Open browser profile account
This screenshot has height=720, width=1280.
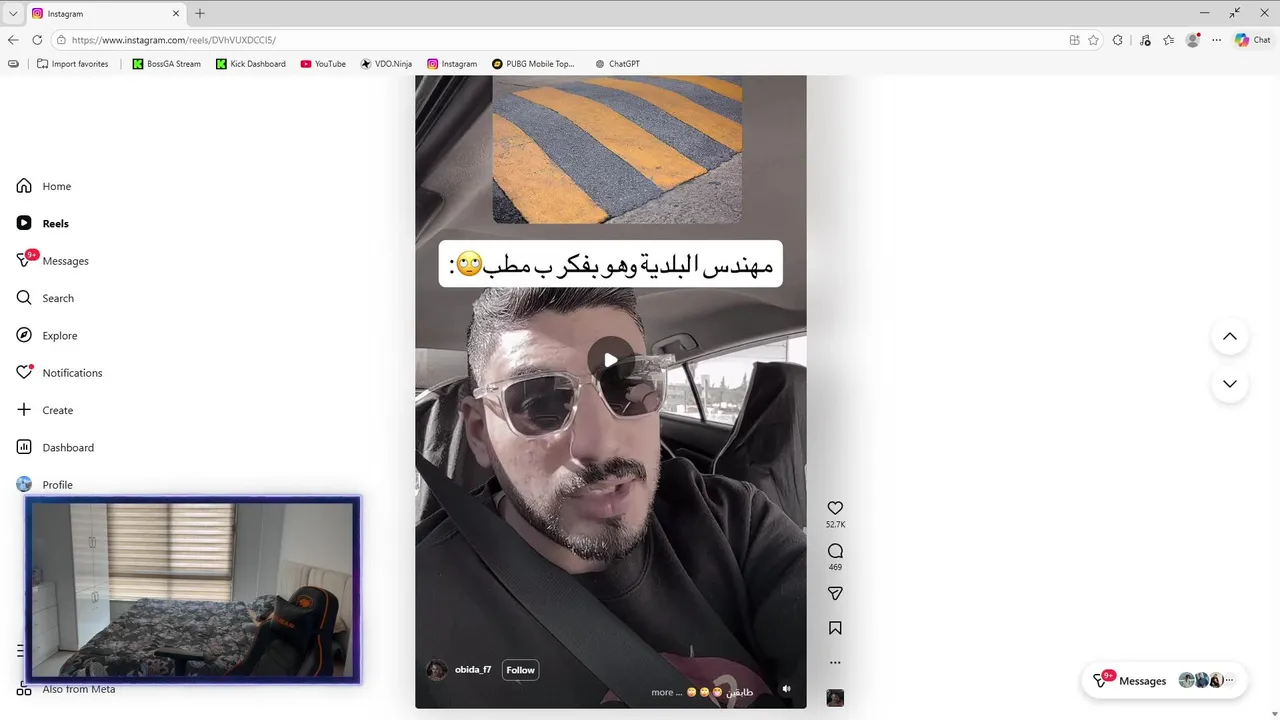point(1192,40)
